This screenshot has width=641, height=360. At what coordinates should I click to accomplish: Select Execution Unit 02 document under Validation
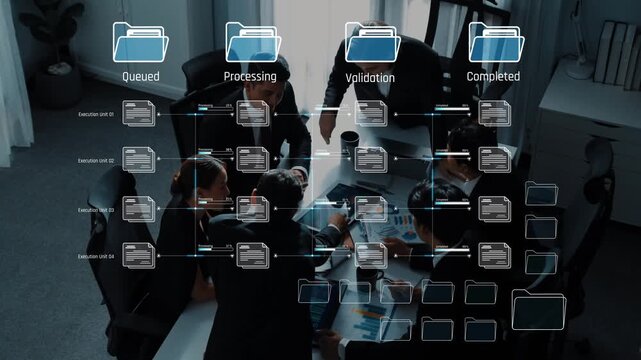[x=371, y=160]
